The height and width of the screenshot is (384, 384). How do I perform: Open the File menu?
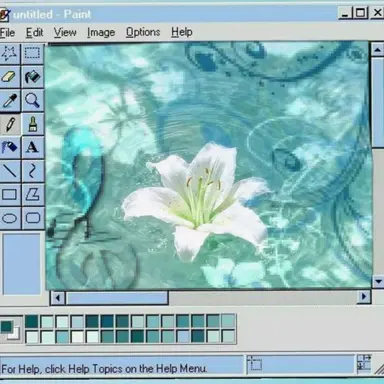7,33
